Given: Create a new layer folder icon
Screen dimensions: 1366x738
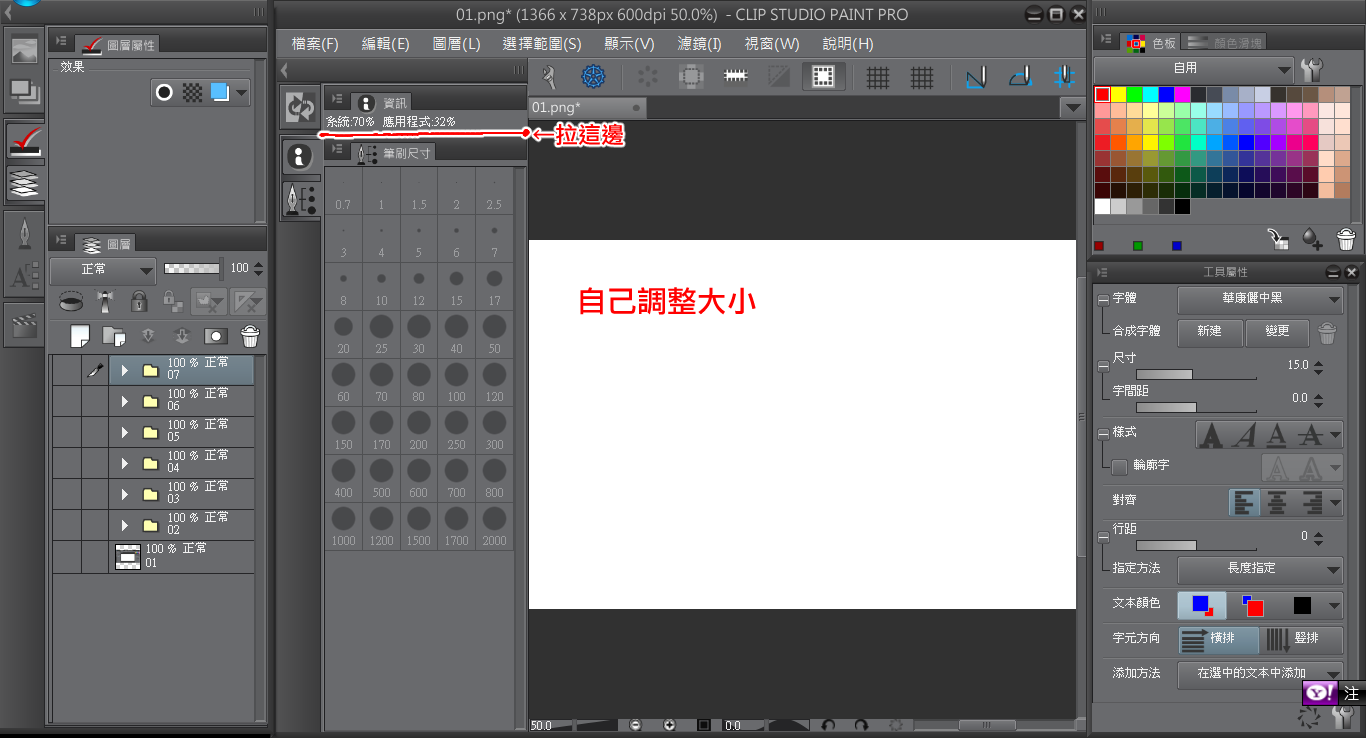Looking at the screenshot, I should (114, 336).
